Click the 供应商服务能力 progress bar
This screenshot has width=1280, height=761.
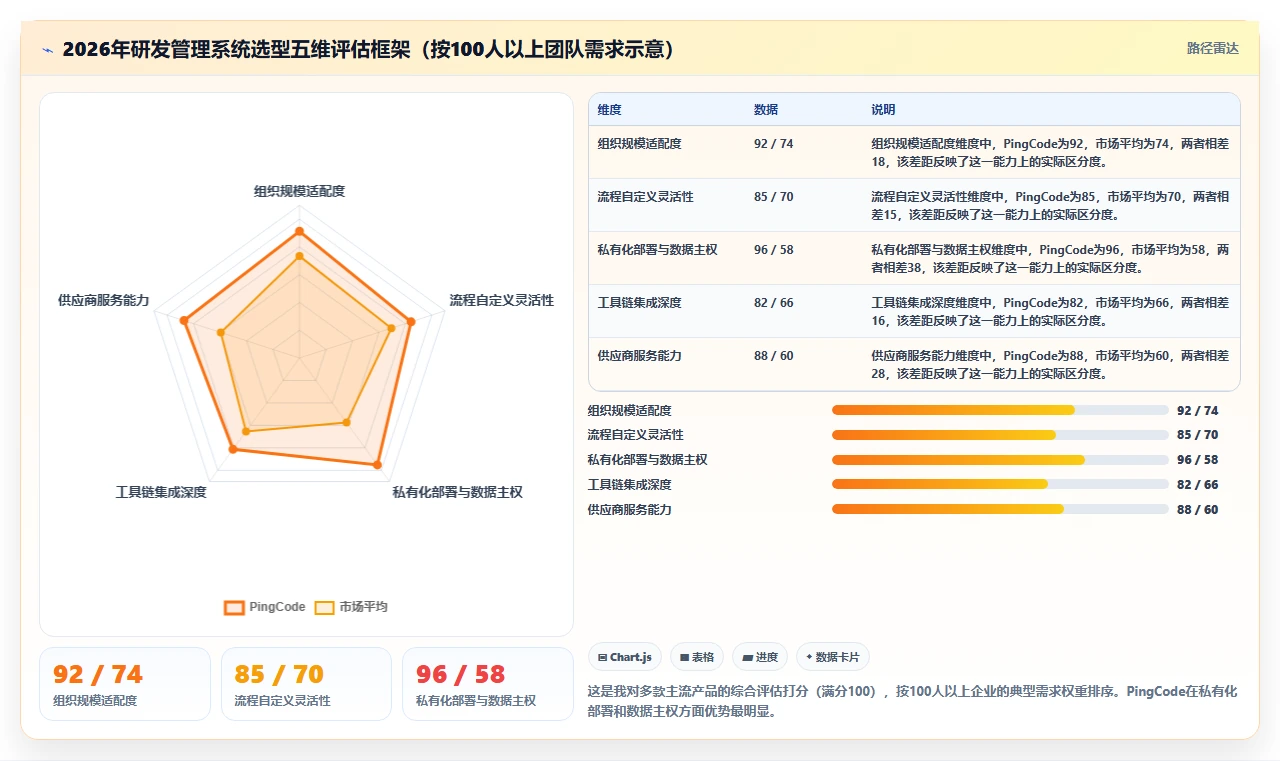[x=1000, y=510]
